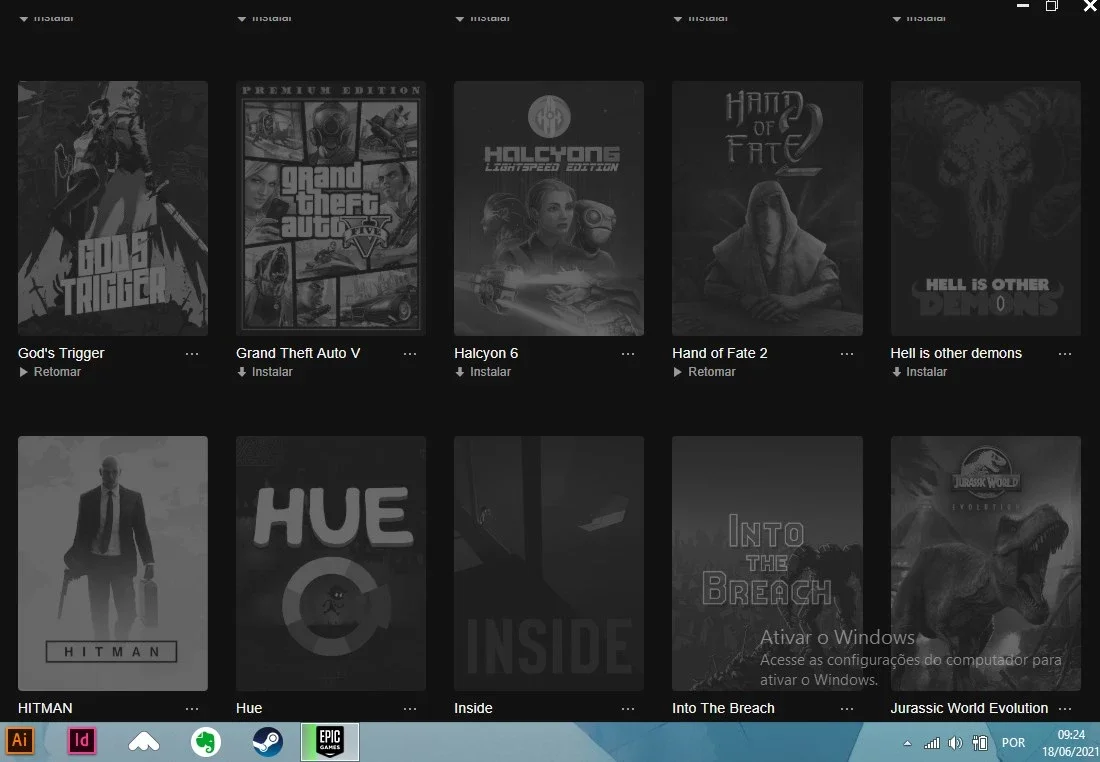Open Halcyon 6 three-dot menu
This screenshot has width=1100, height=762.
point(628,354)
